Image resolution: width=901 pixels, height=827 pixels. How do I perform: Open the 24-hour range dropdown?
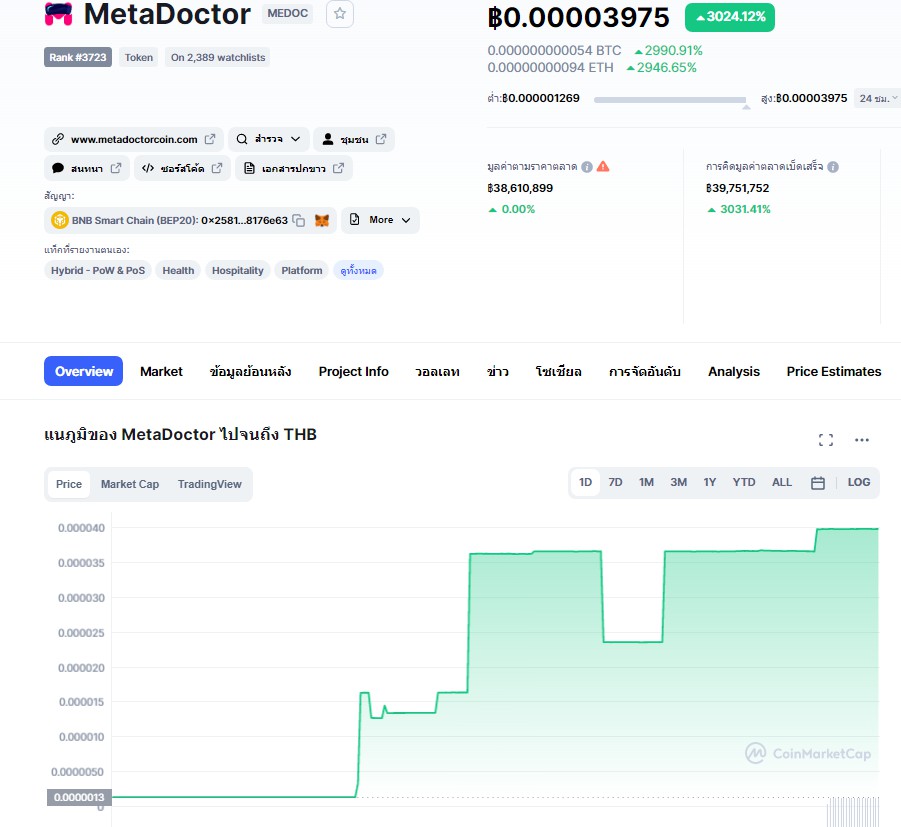pyautogui.click(x=877, y=98)
